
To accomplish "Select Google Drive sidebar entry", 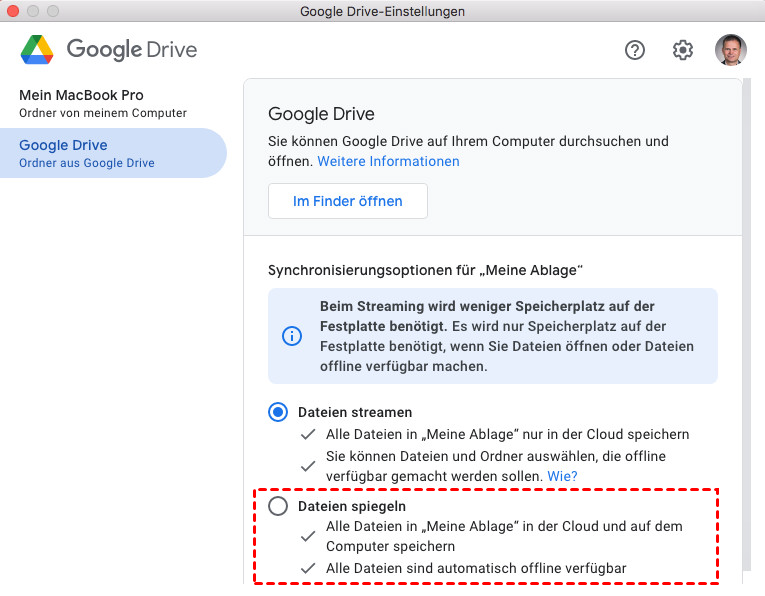I will pos(113,153).
